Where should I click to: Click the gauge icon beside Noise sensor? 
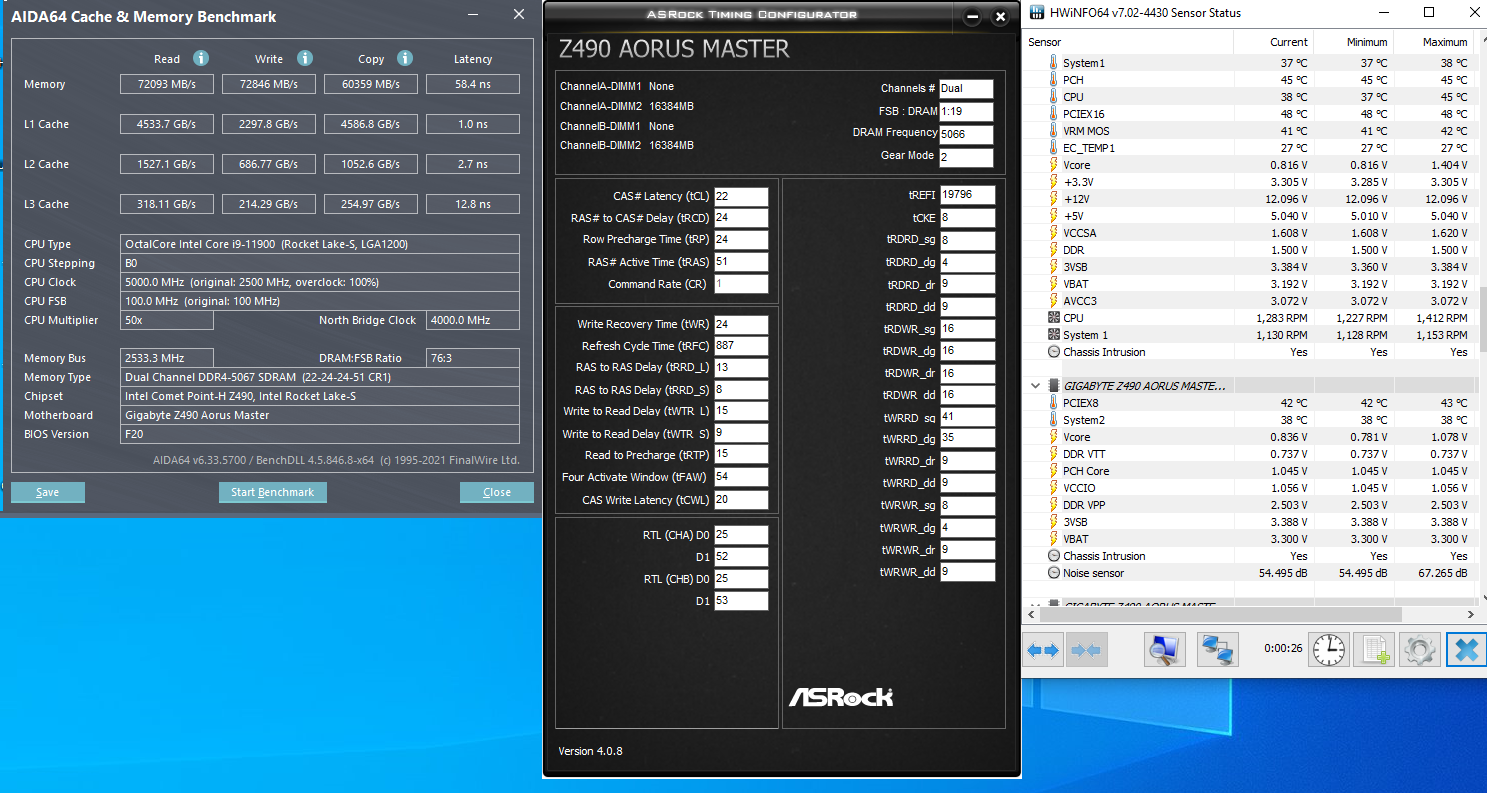(x=1053, y=573)
